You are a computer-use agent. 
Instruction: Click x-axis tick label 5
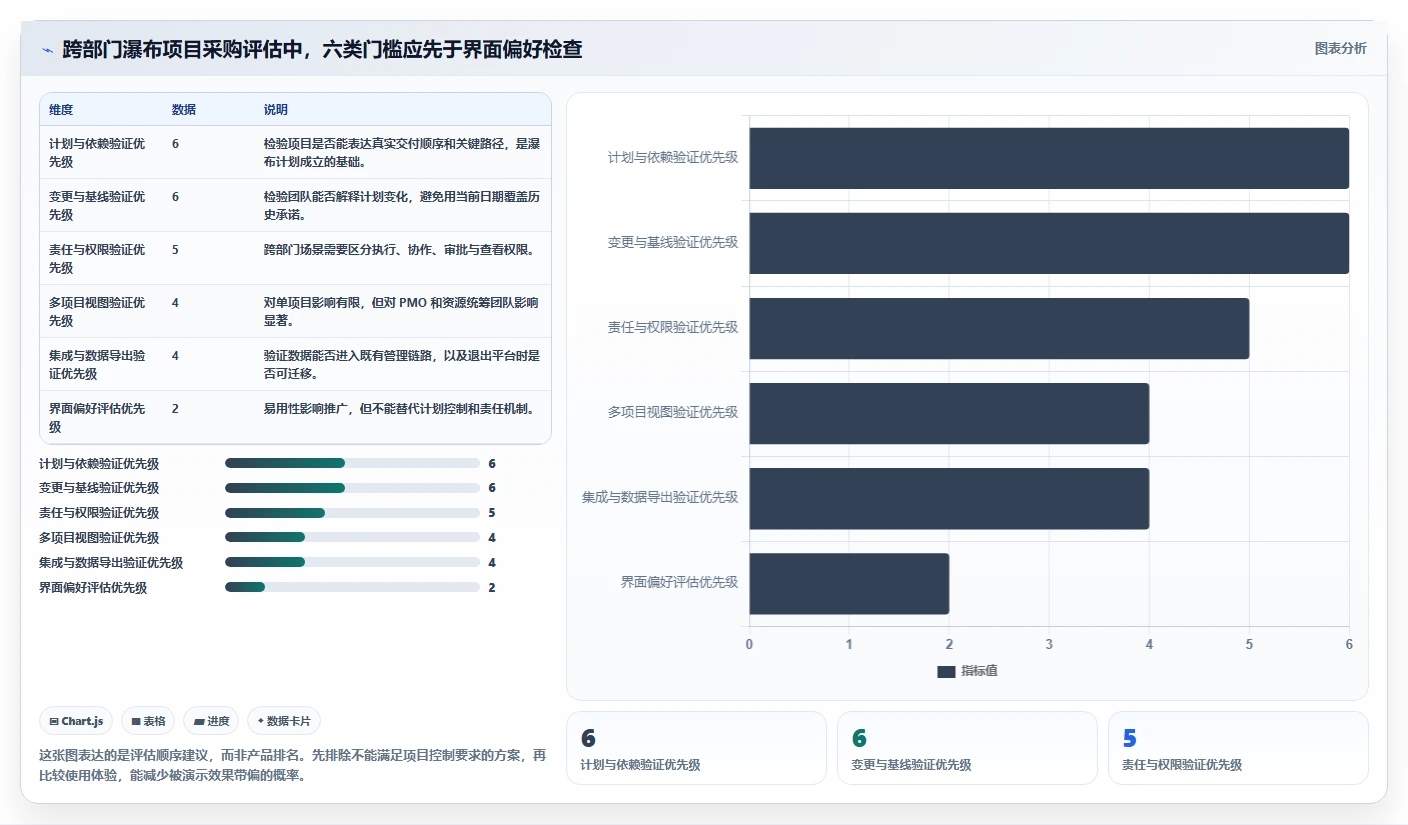click(x=1249, y=644)
